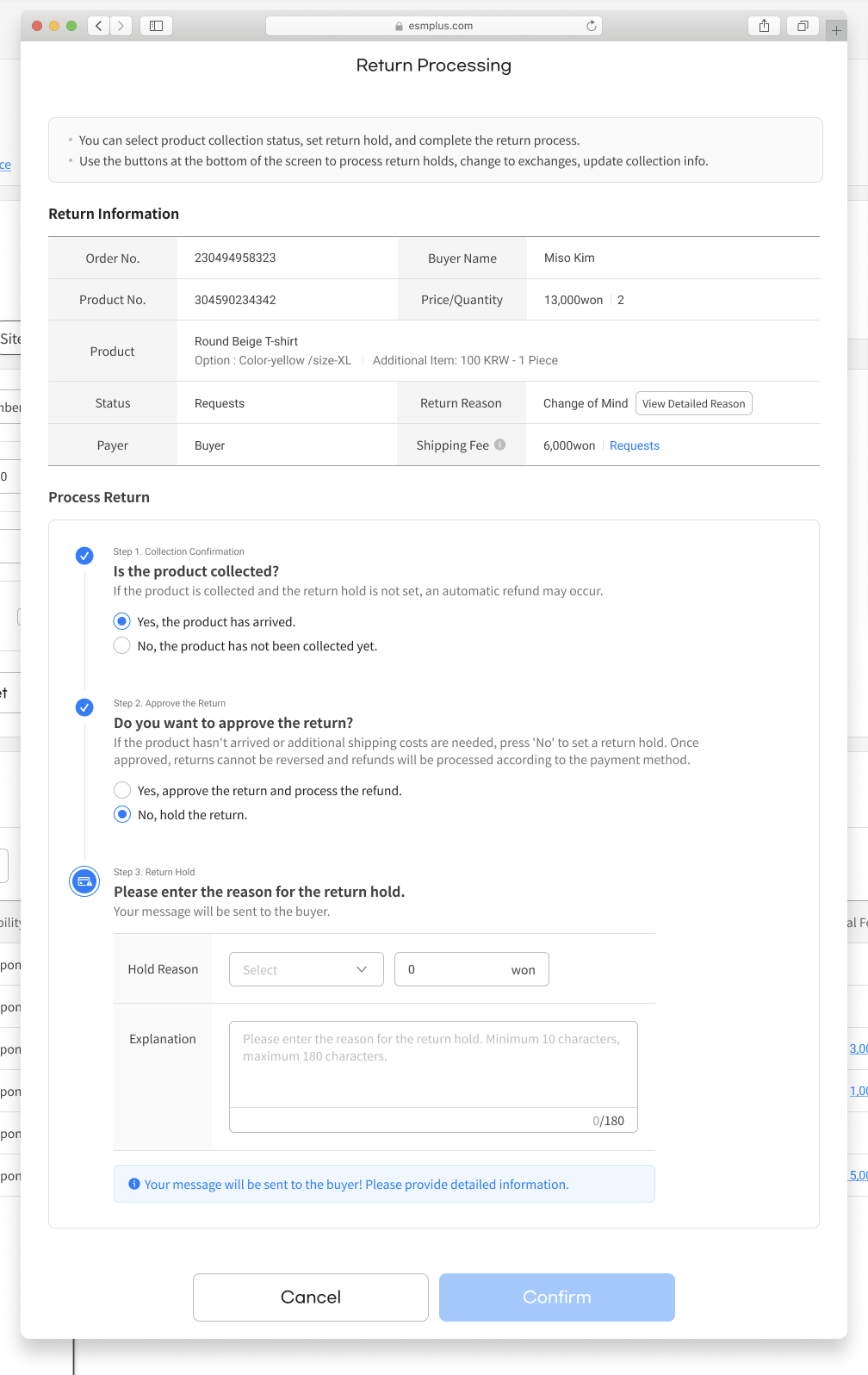This screenshot has height=1375, width=868.
Task: Toggle the Safari sidebar icon
Action: [156, 26]
